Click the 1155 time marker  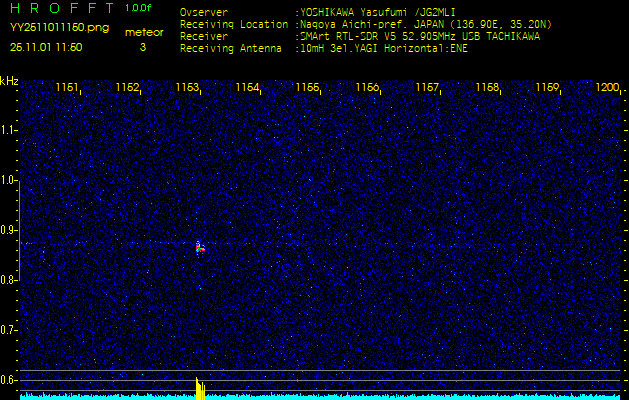pyautogui.click(x=307, y=88)
